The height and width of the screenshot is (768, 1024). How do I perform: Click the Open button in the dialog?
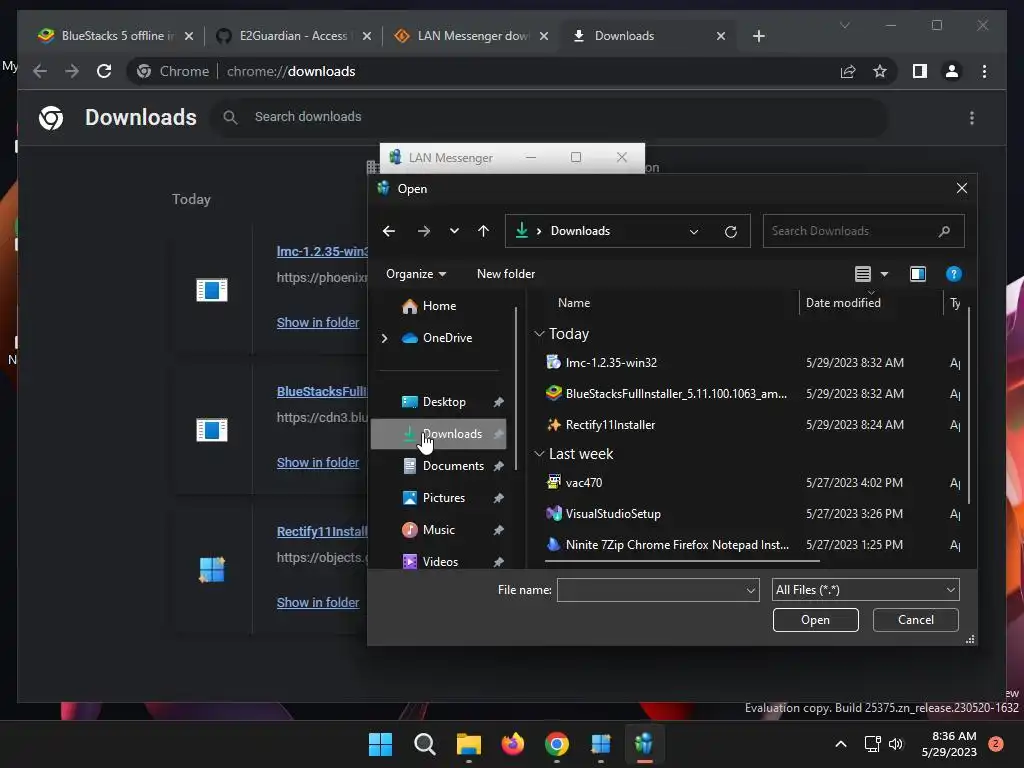click(815, 620)
